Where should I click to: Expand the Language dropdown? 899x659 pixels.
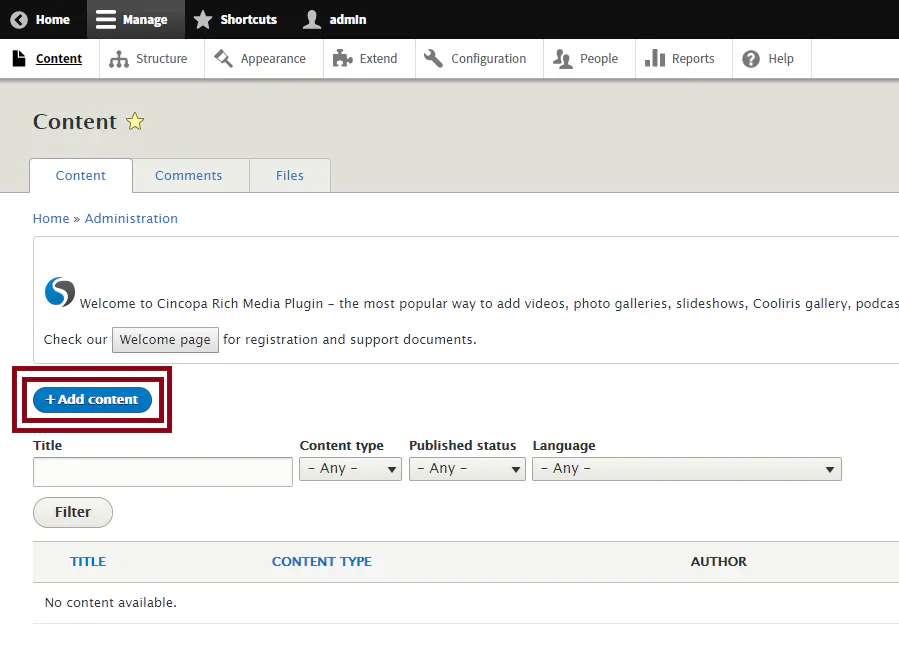[687, 469]
